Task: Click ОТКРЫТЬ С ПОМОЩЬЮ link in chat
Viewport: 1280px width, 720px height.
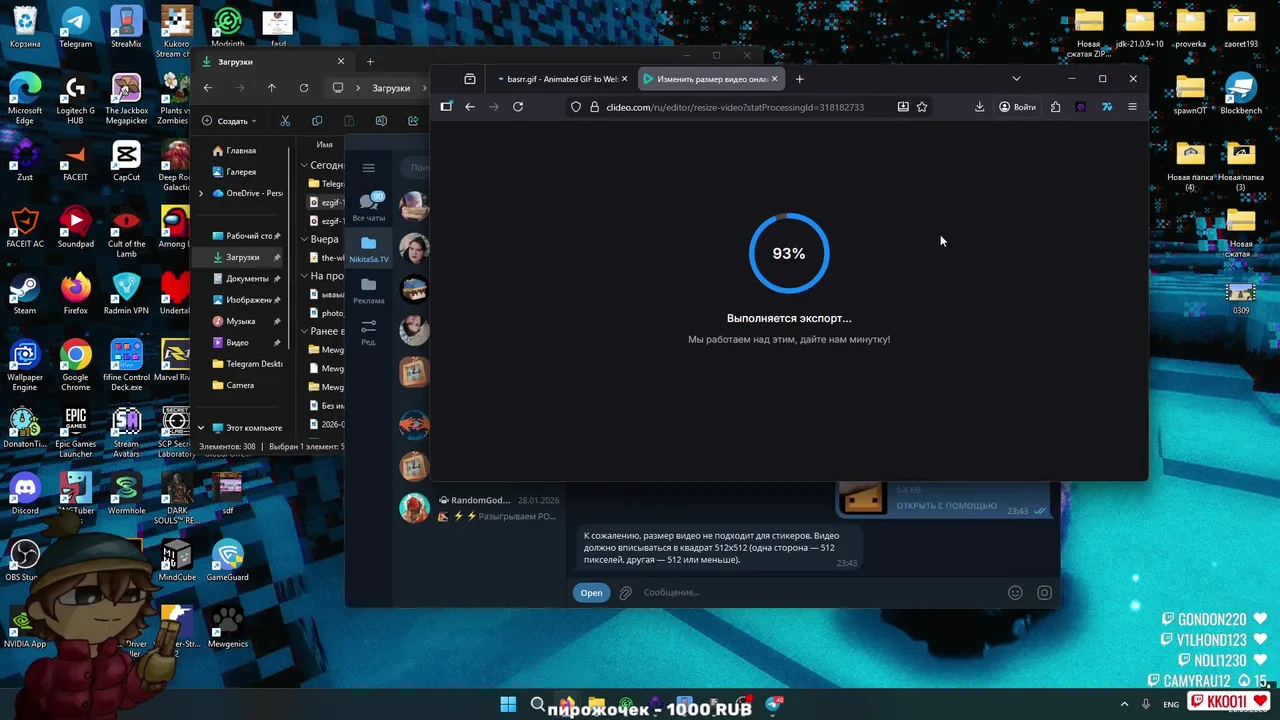Action: [946, 506]
